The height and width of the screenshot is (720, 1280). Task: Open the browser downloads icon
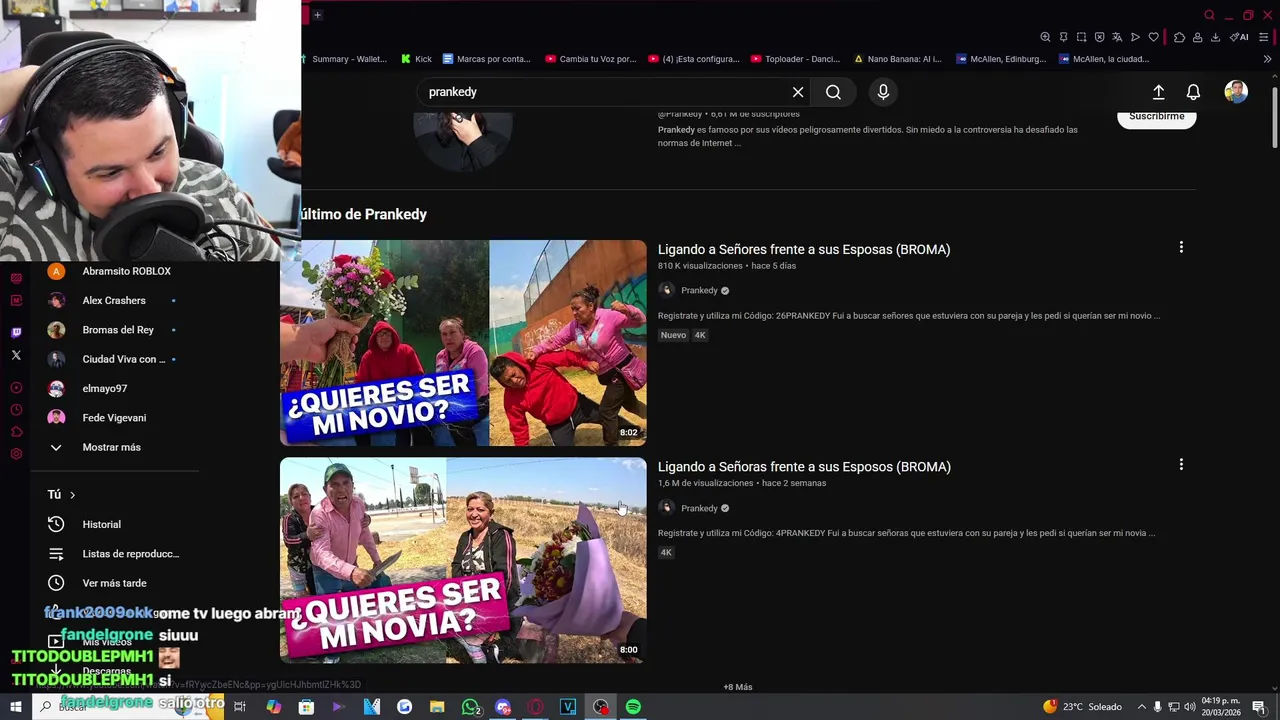(1215, 37)
